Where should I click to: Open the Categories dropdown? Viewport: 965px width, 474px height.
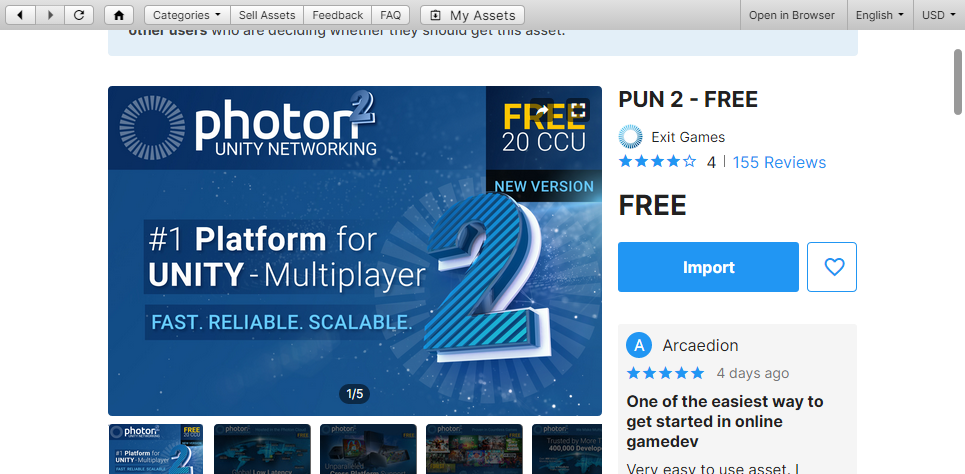[x=187, y=15]
